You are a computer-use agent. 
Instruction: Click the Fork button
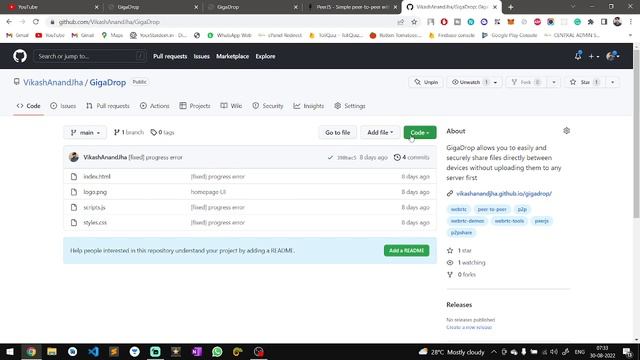click(x=526, y=82)
